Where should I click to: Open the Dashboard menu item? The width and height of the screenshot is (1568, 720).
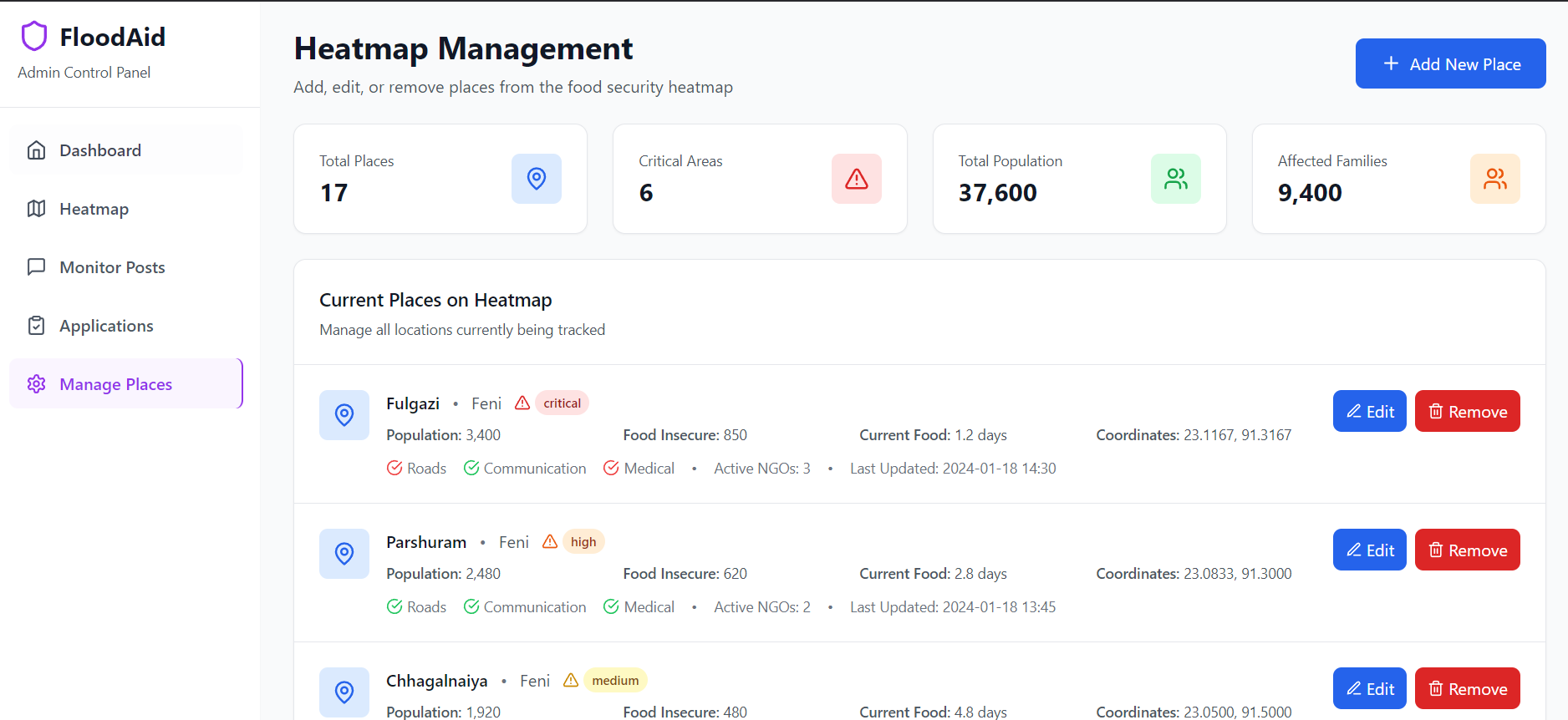[126, 150]
